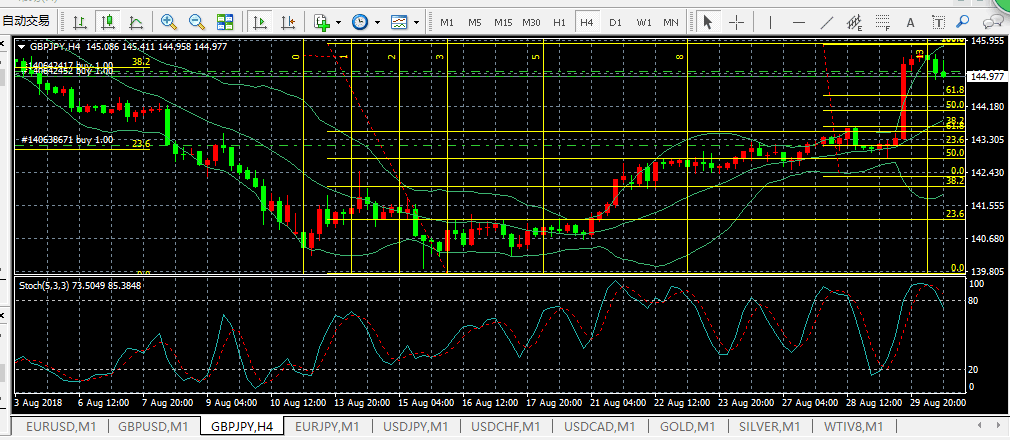Open the USDJPY,M1 chart tab

[x=415, y=426]
